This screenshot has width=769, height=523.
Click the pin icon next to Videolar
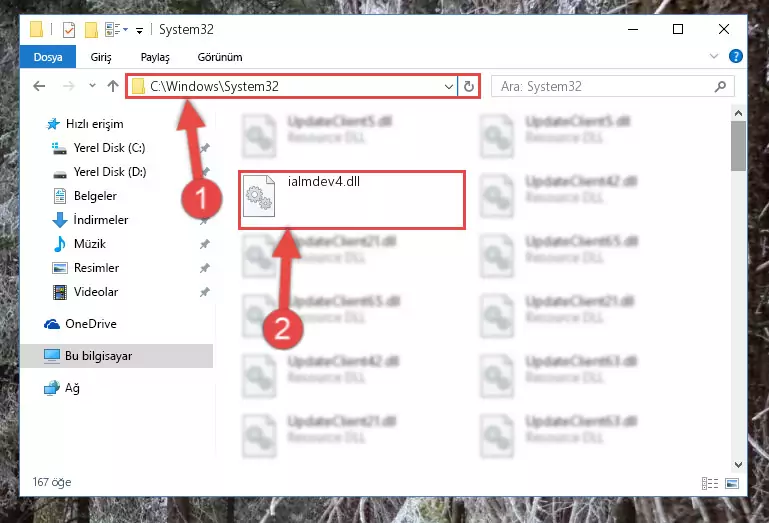205,292
